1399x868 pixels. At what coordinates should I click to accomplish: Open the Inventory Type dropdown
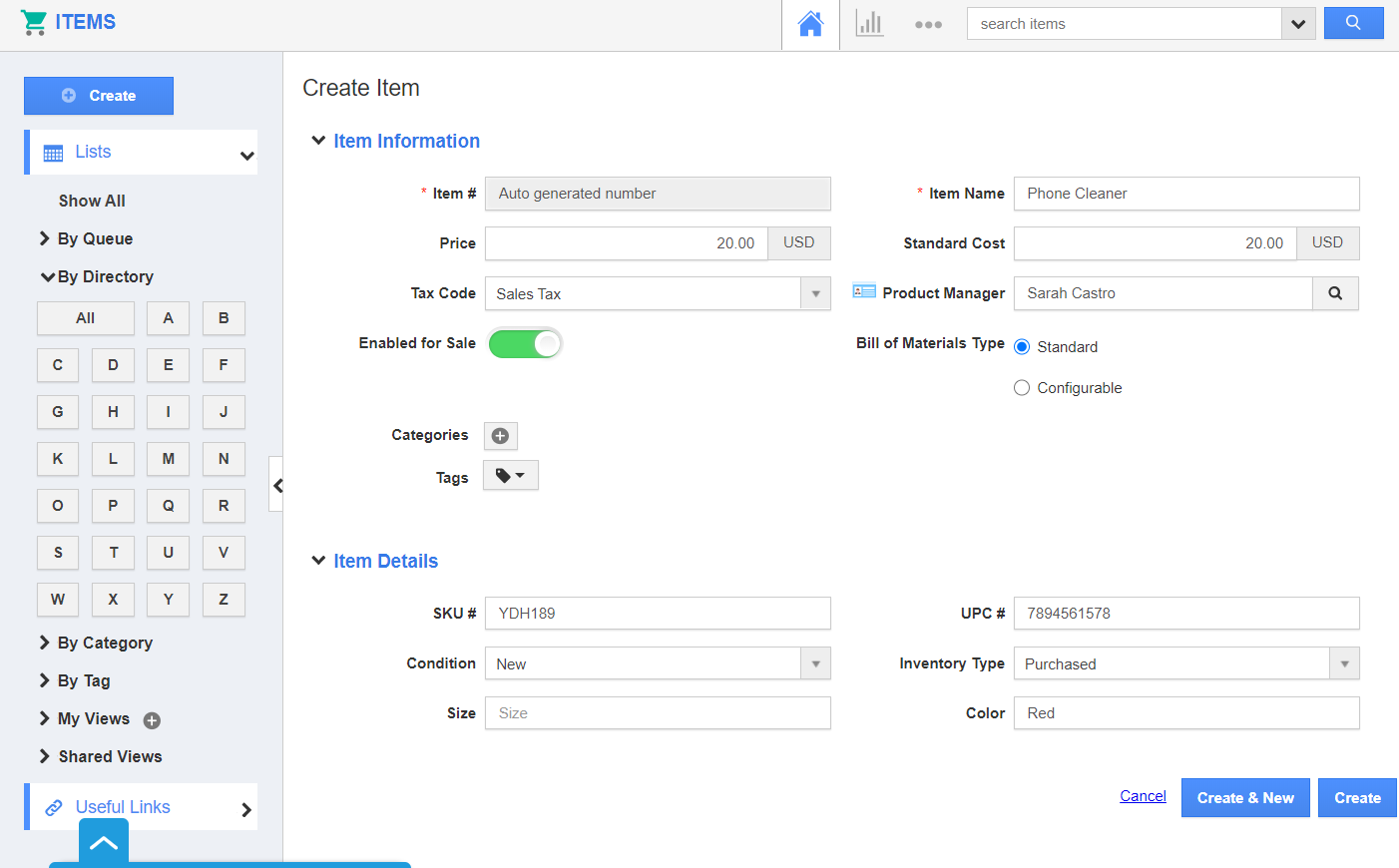click(1344, 664)
